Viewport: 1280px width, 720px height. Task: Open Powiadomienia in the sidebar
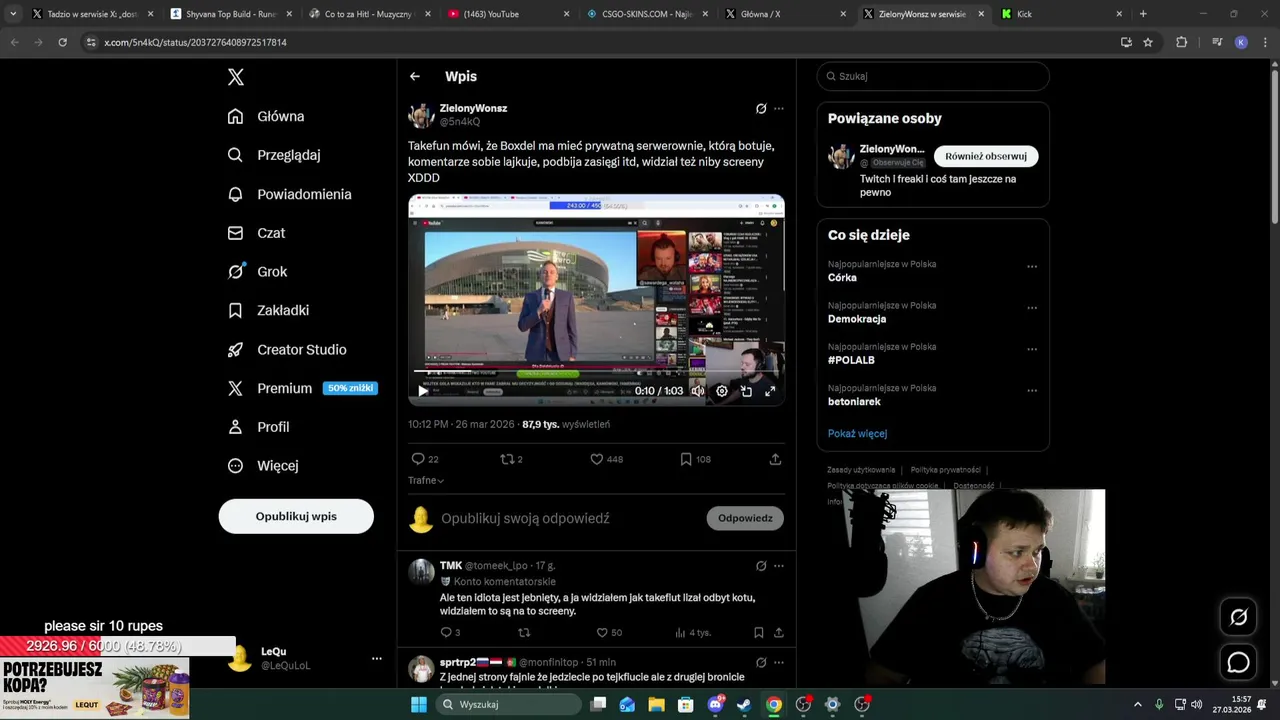coord(289,194)
